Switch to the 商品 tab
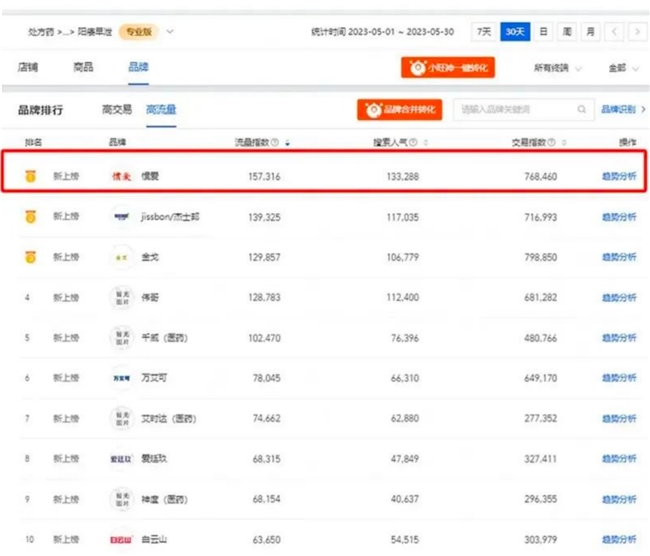Screen dimensions: 650x556 pyautogui.click(x=83, y=67)
